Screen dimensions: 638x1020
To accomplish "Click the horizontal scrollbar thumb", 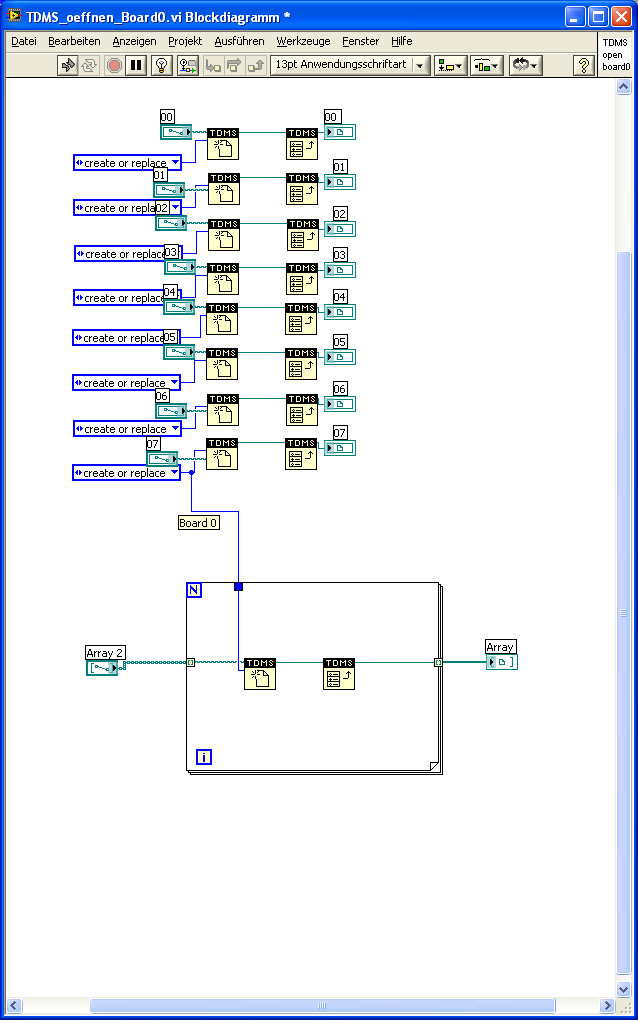I will (322, 1005).
